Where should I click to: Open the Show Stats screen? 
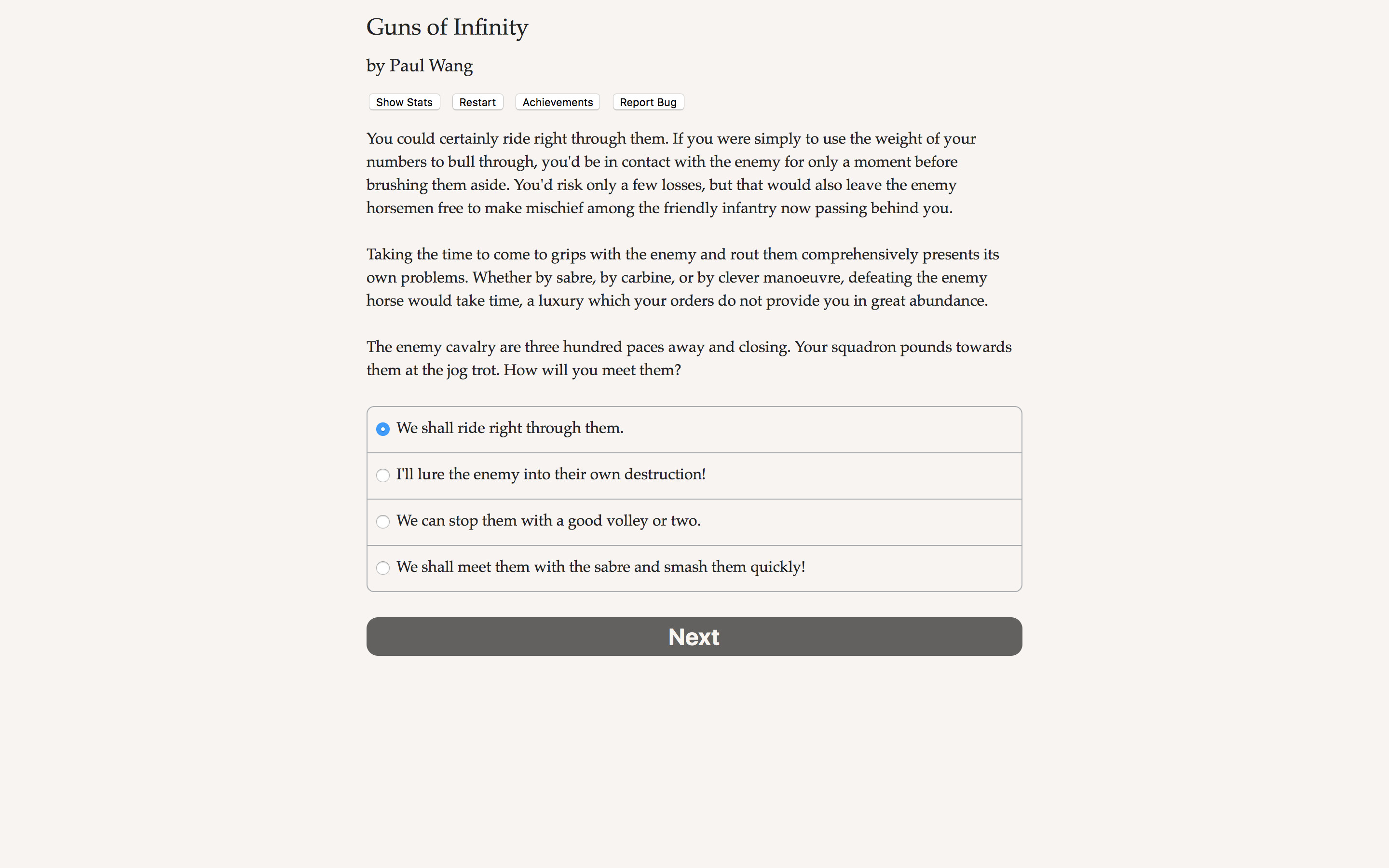click(404, 102)
